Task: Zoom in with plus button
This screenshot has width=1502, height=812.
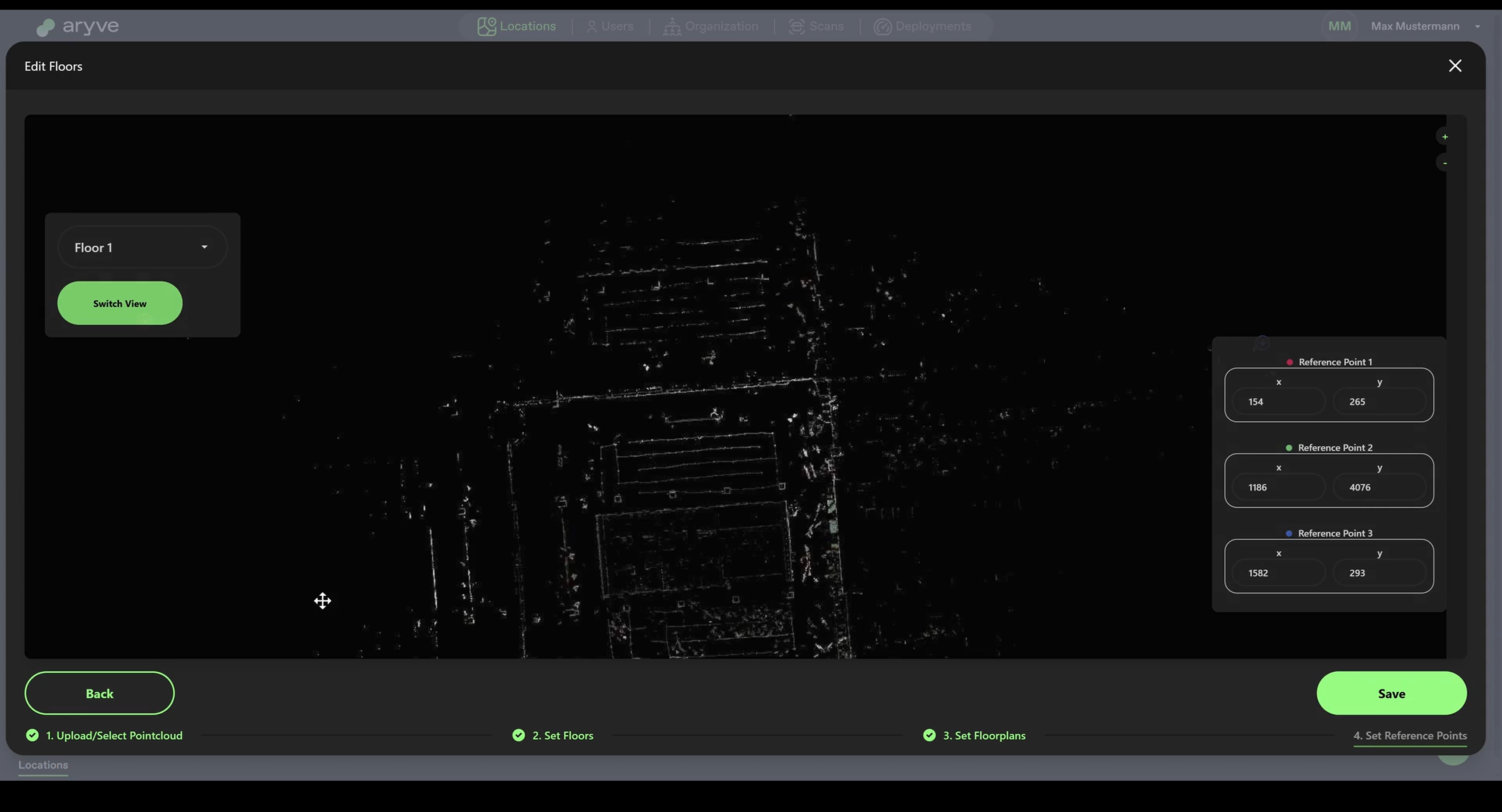Action: click(x=1444, y=137)
